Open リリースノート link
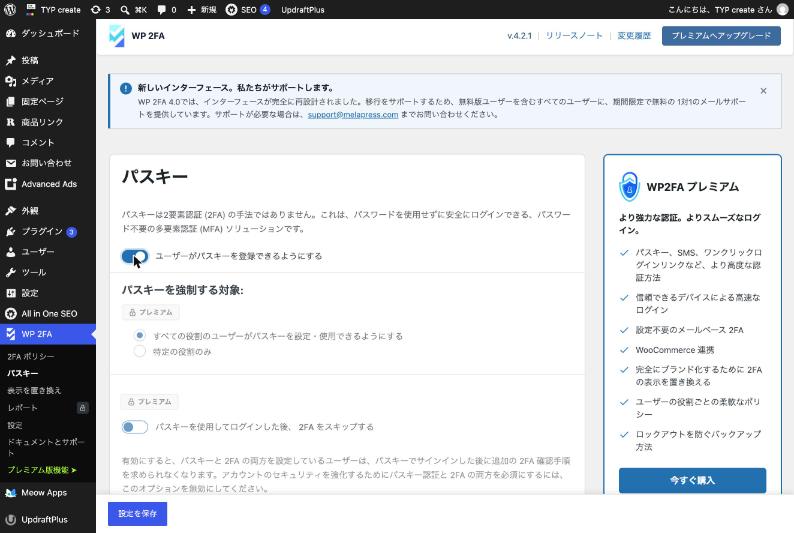Screen dimensions: 794x533 (x=574, y=36)
